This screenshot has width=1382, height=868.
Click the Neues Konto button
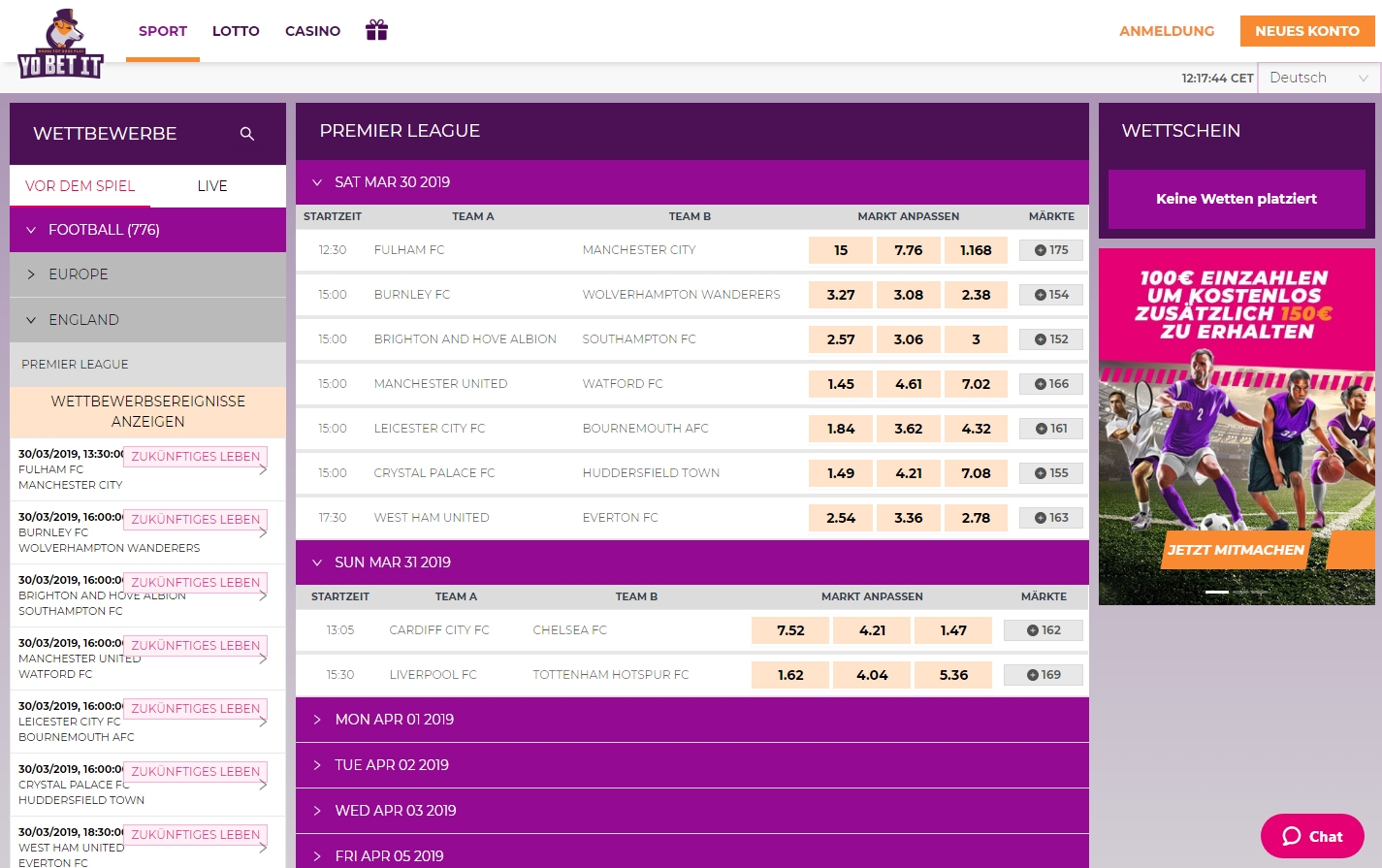coord(1306,31)
